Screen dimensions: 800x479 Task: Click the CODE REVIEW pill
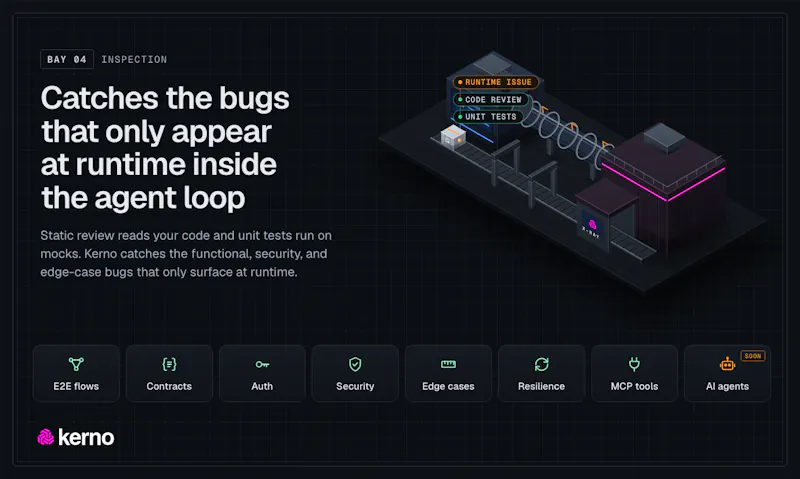pyautogui.click(x=490, y=99)
